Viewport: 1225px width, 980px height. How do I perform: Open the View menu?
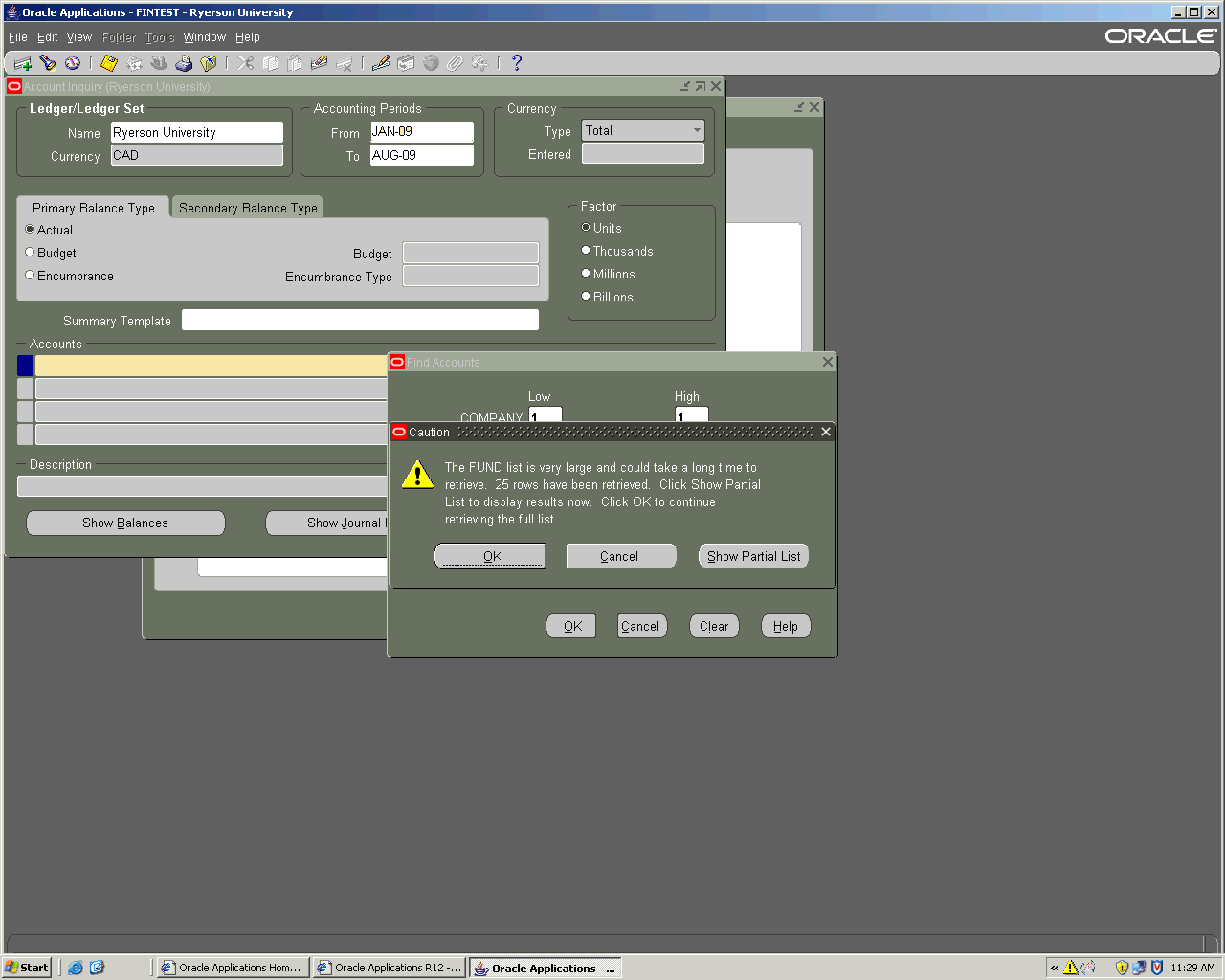(78, 37)
